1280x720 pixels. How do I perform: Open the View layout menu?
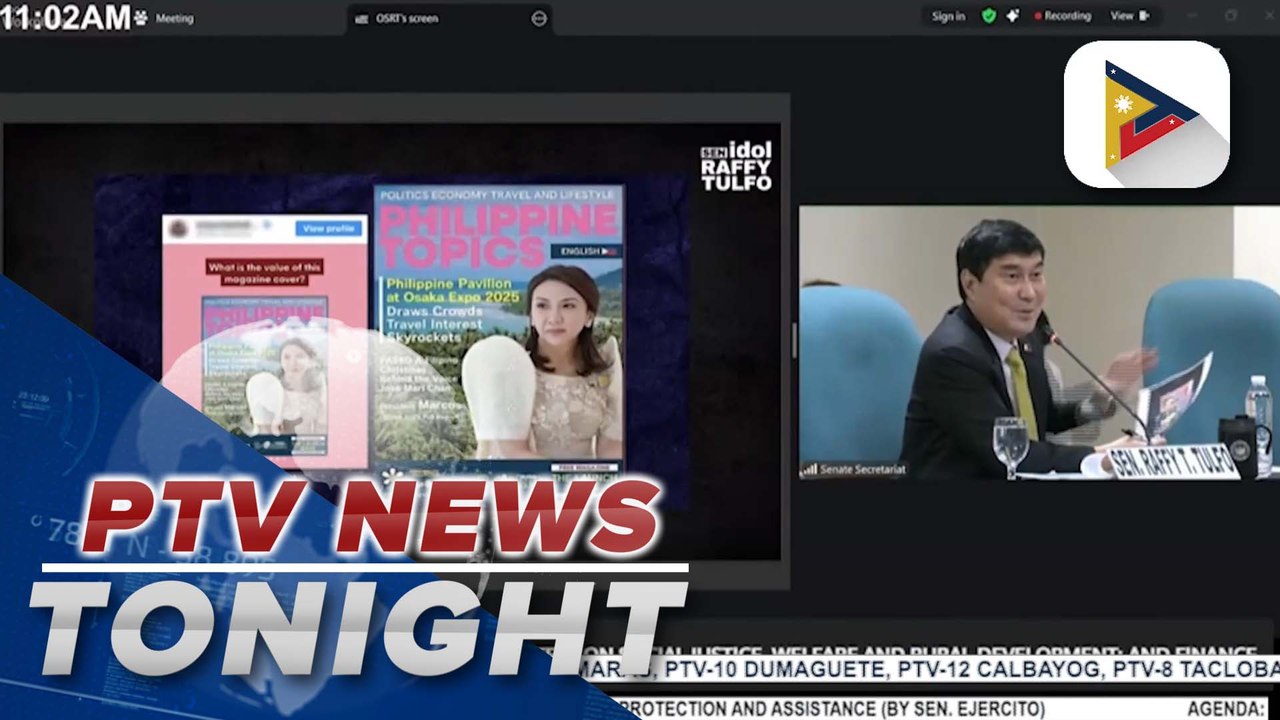pos(1130,16)
